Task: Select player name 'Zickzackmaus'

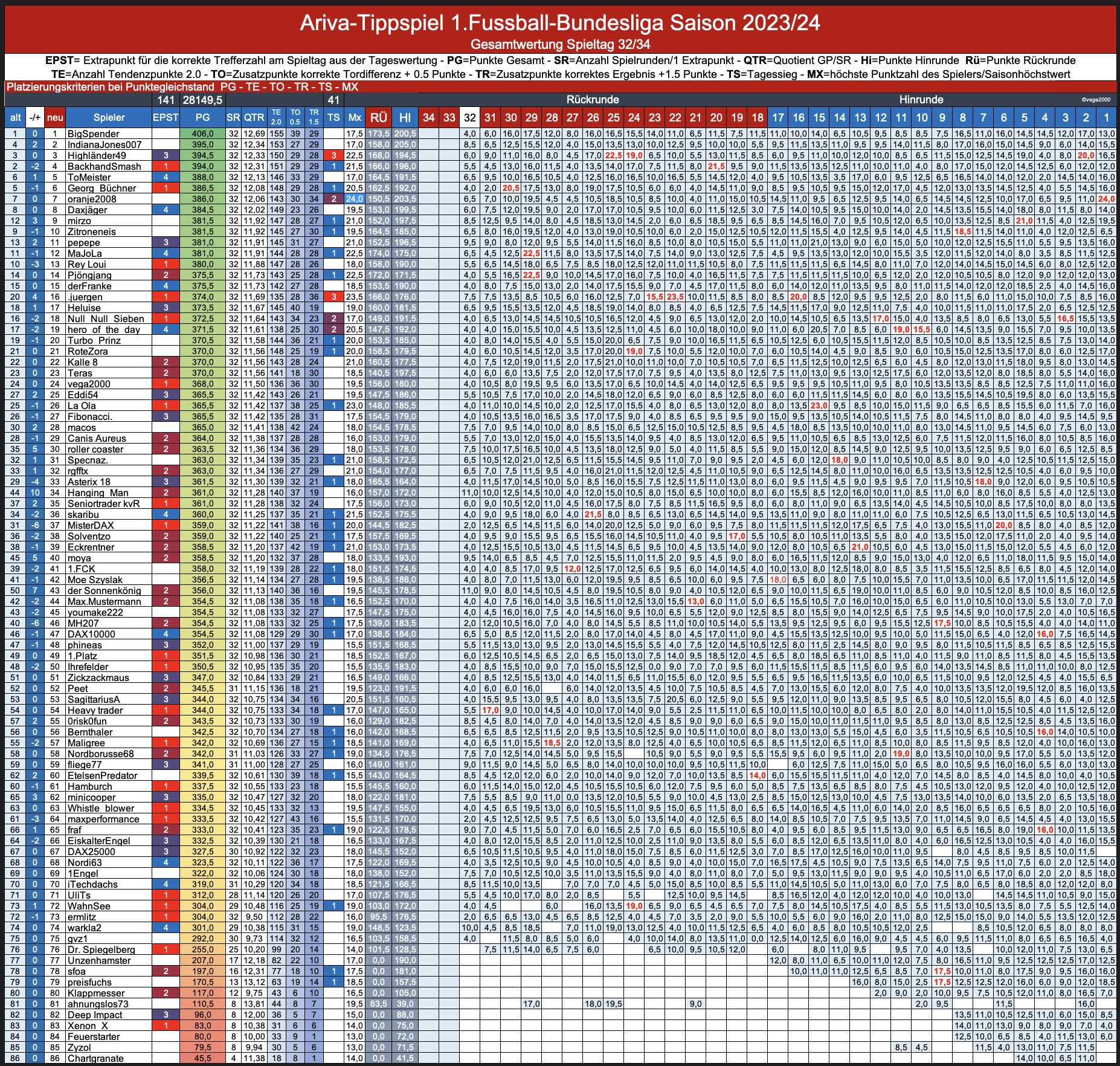Action: coord(98,677)
